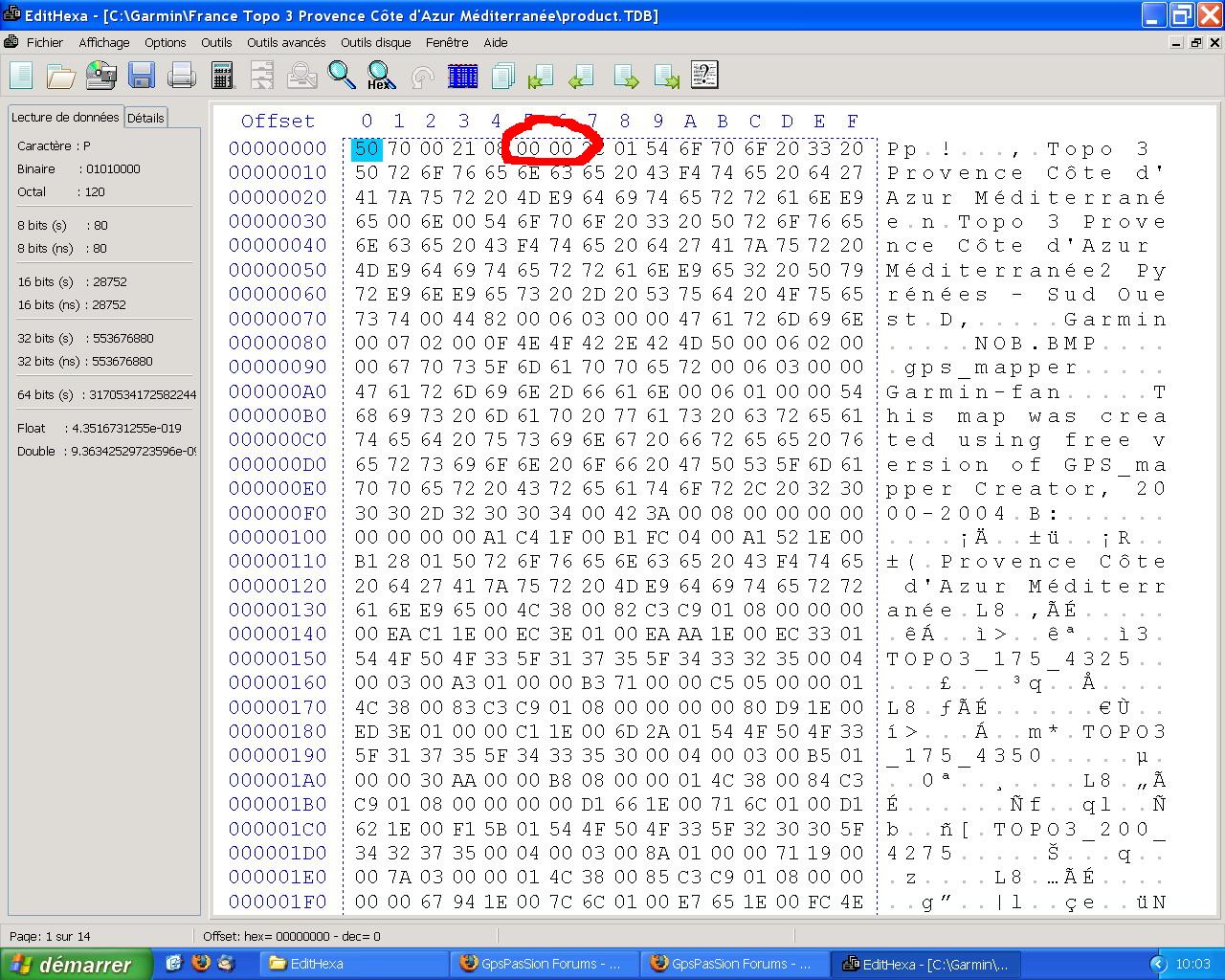Viewport: 1225px width, 980px height.
Task: Switch to the Détails tab
Action: click(145, 118)
